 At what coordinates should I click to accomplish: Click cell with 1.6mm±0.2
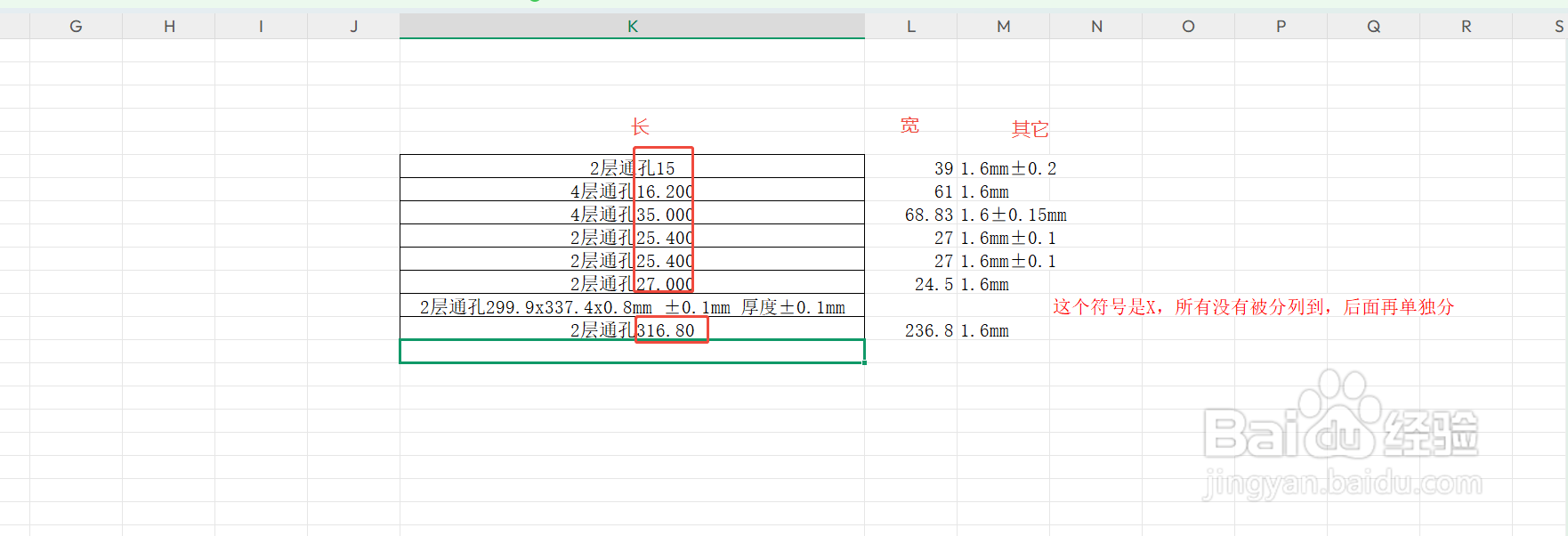1008,168
